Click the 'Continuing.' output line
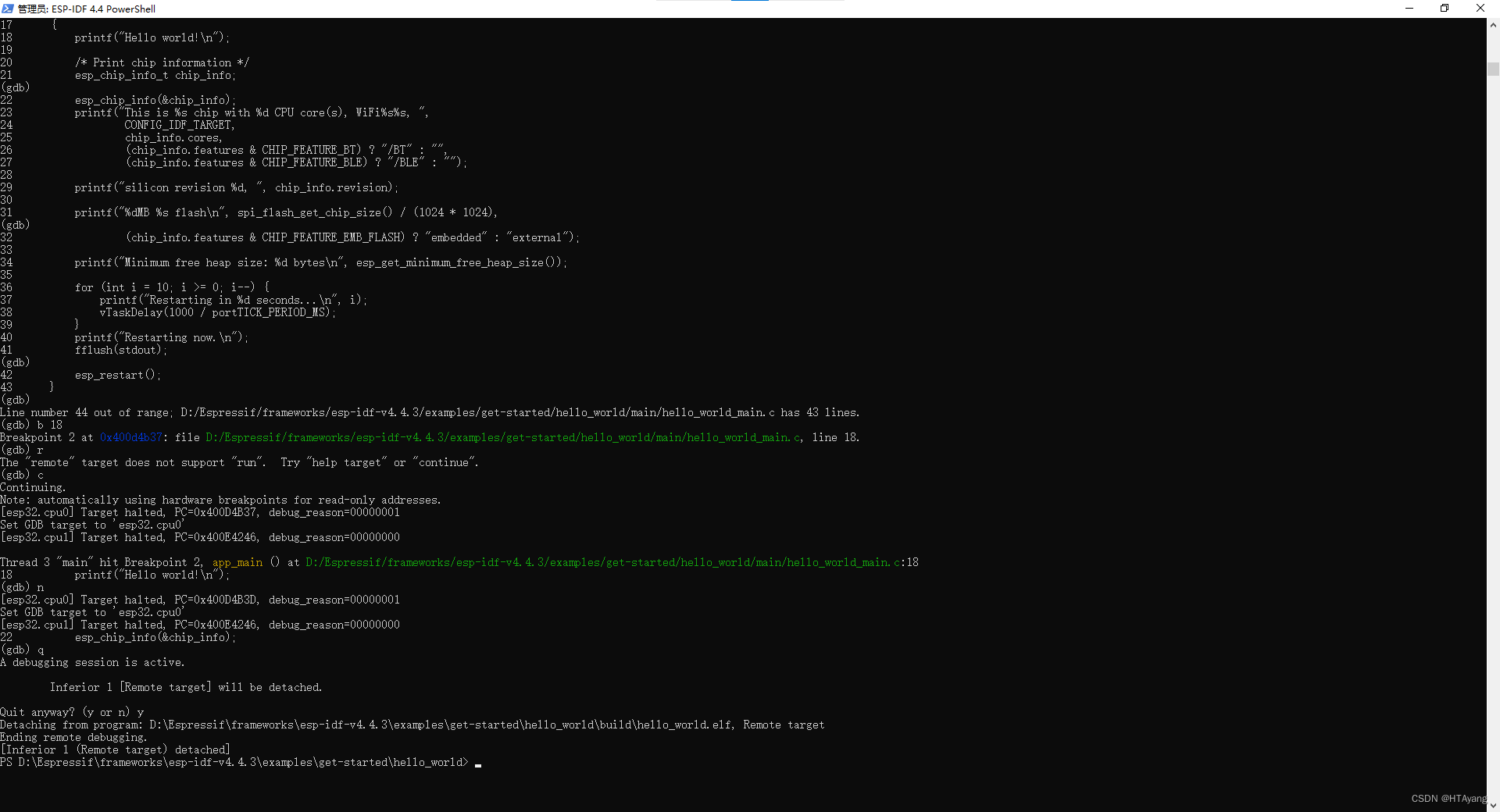 [33, 487]
